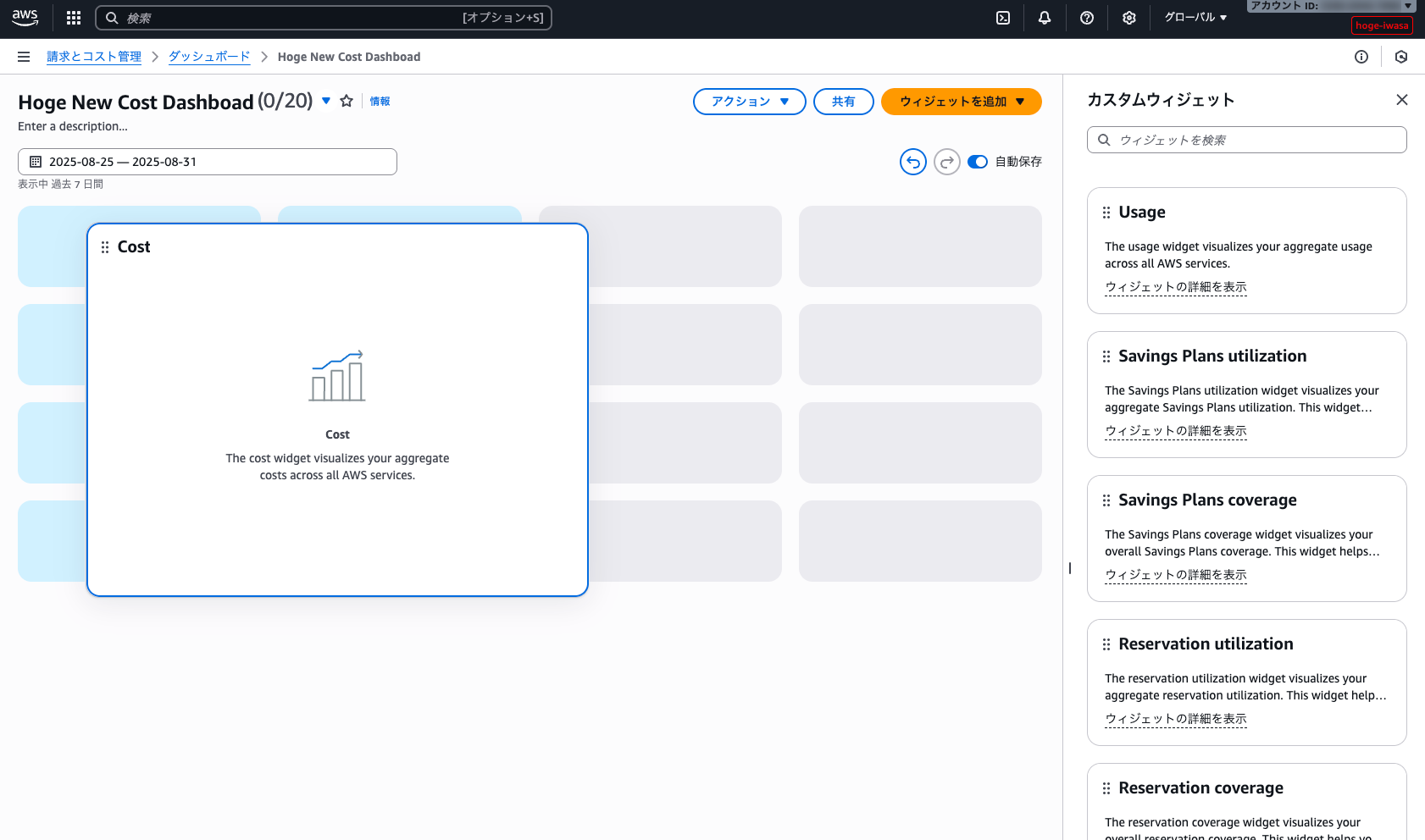This screenshot has width=1425, height=840.
Task: Grab the Savings Plans utilization drag handle
Action: coord(1106,356)
